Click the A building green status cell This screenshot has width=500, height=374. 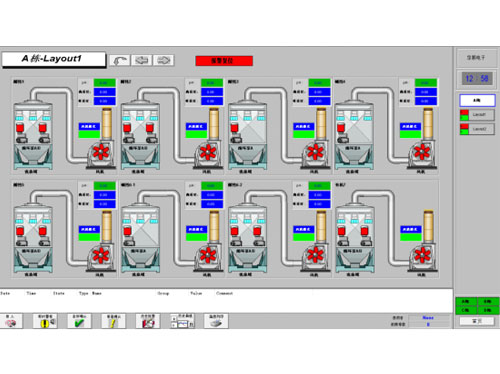click(x=466, y=302)
